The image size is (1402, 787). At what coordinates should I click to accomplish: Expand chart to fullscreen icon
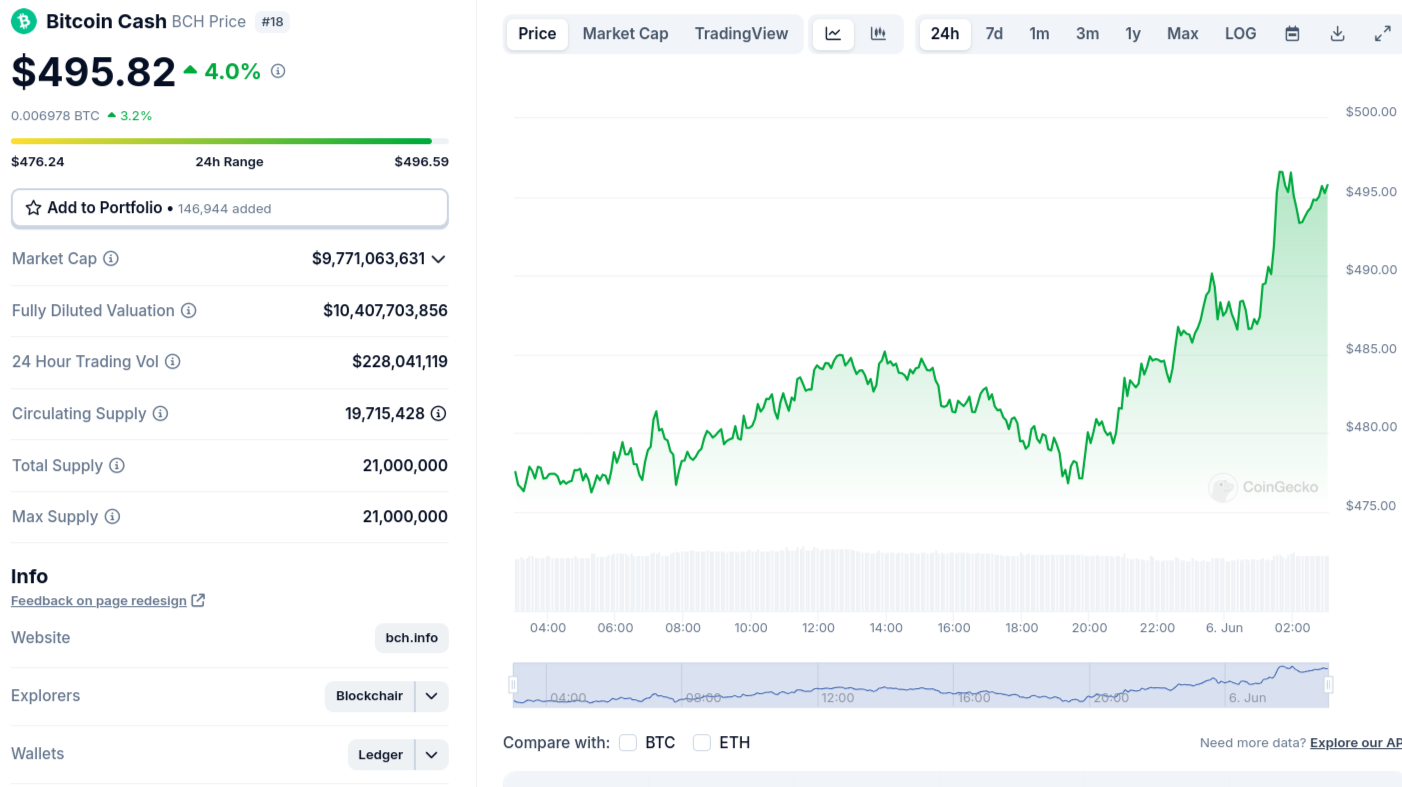[1382, 33]
